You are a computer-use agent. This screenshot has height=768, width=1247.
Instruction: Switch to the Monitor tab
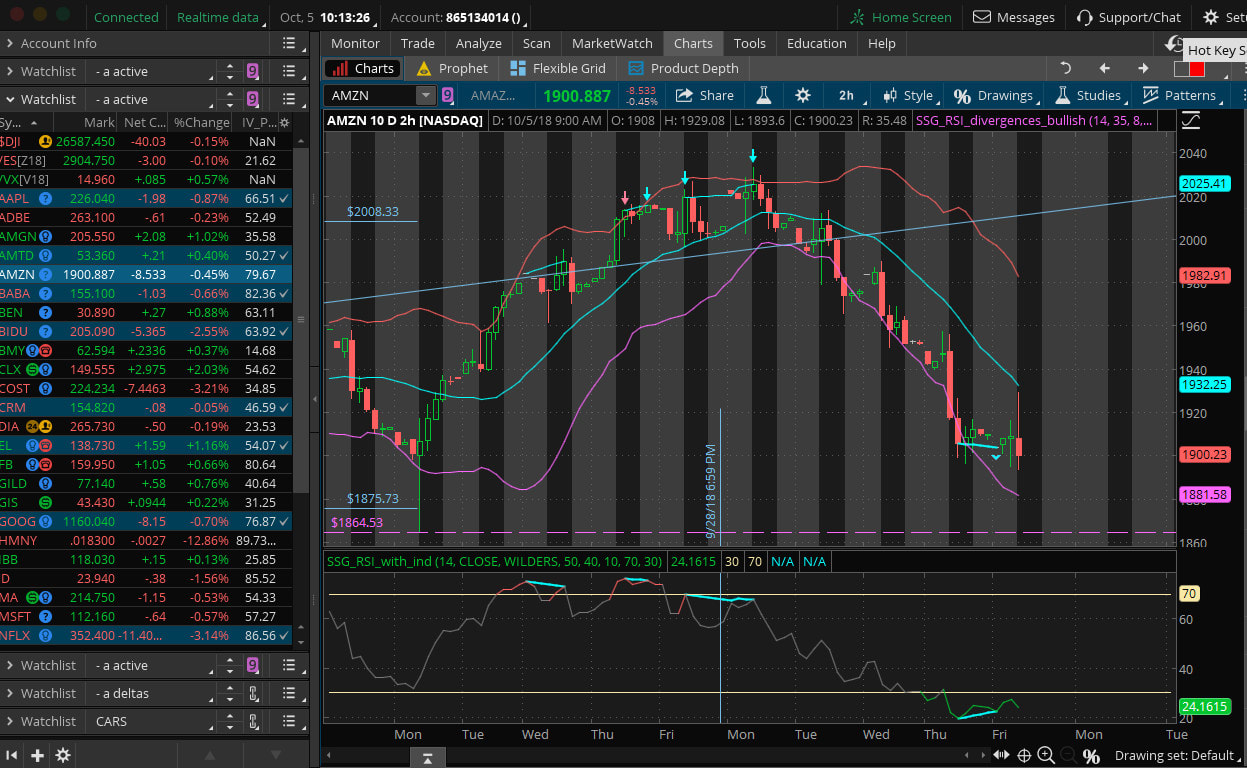click(x=355, y=43)
